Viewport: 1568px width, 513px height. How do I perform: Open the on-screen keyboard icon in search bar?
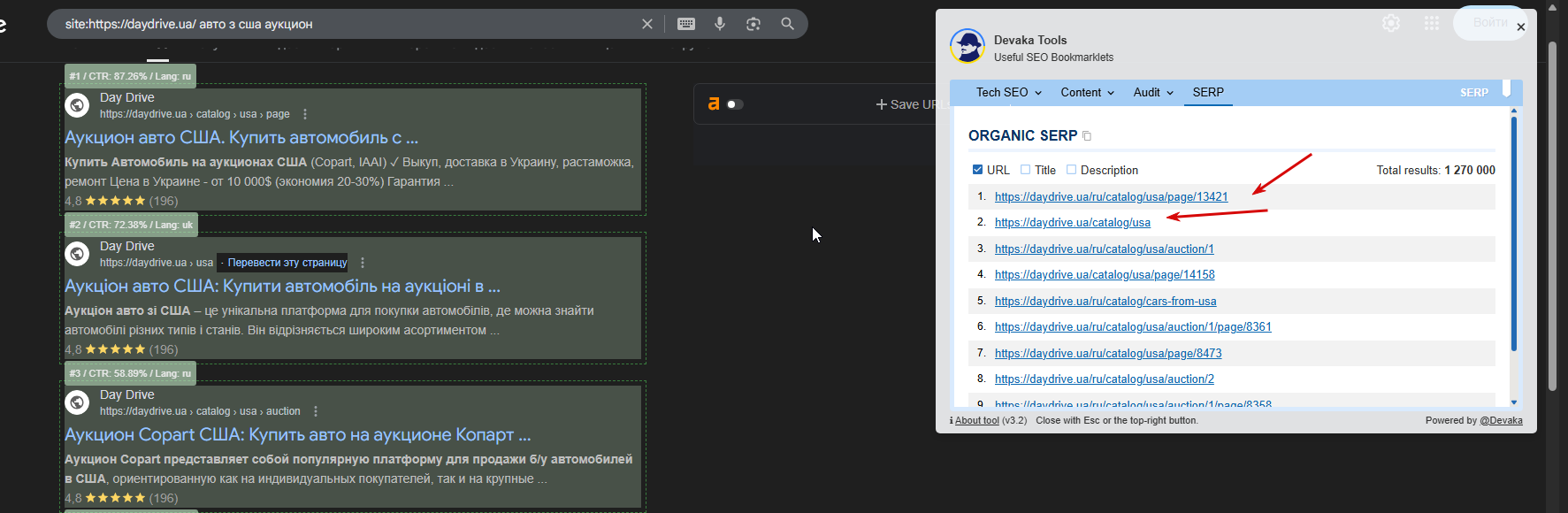[x=686, y=24]
